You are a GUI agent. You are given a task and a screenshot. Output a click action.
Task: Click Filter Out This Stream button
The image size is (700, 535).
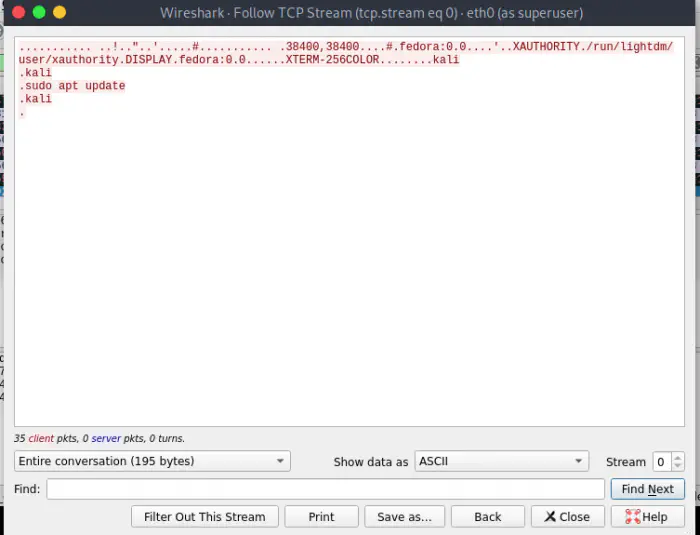point(204,517)
